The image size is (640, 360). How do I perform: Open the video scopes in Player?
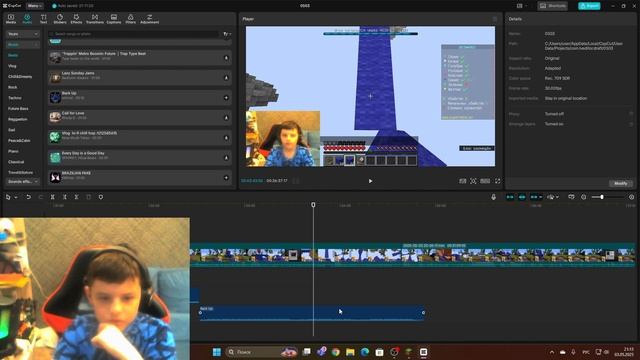point(462,181)
